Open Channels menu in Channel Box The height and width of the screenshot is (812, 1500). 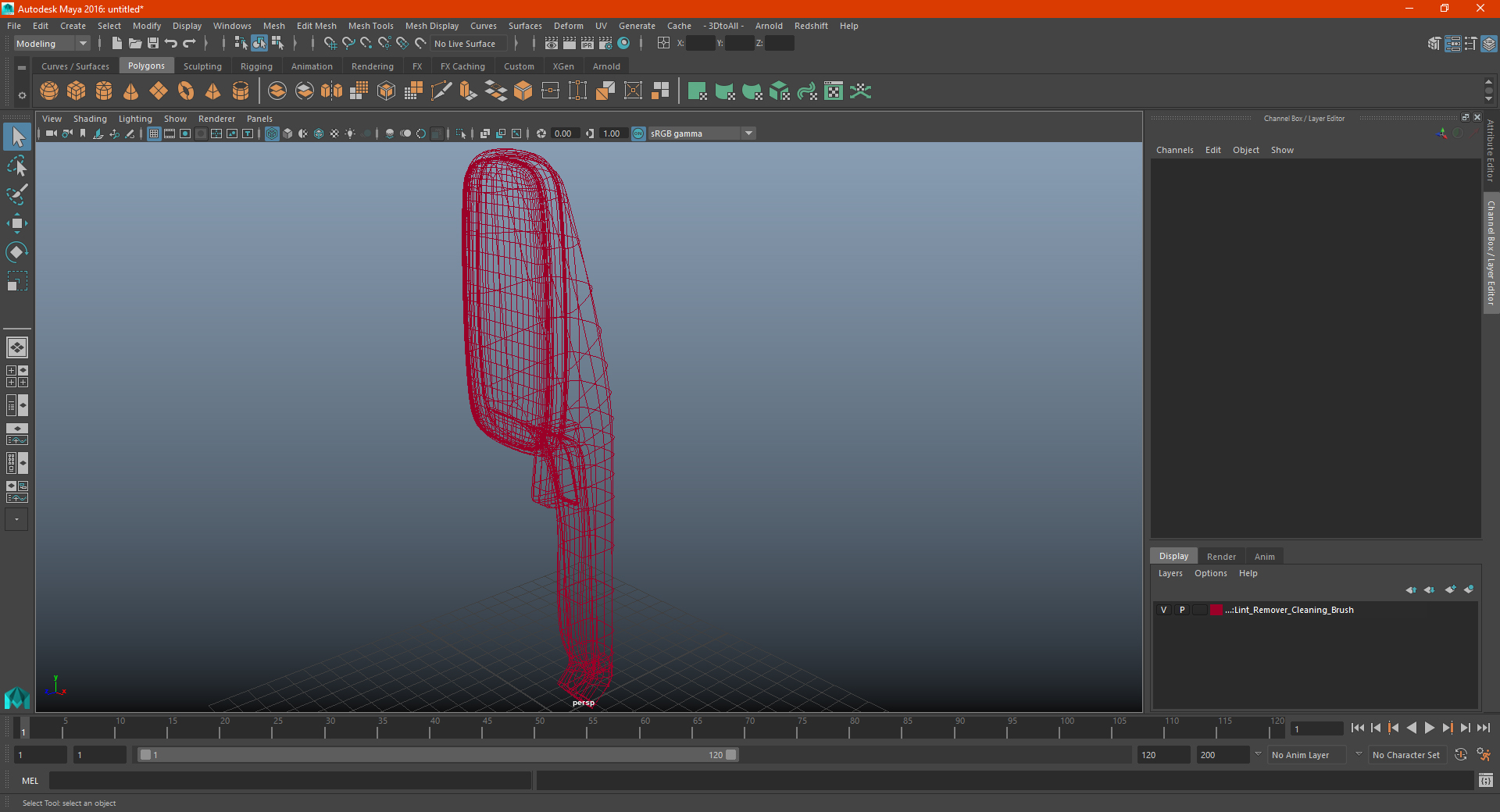point(1174,150)
